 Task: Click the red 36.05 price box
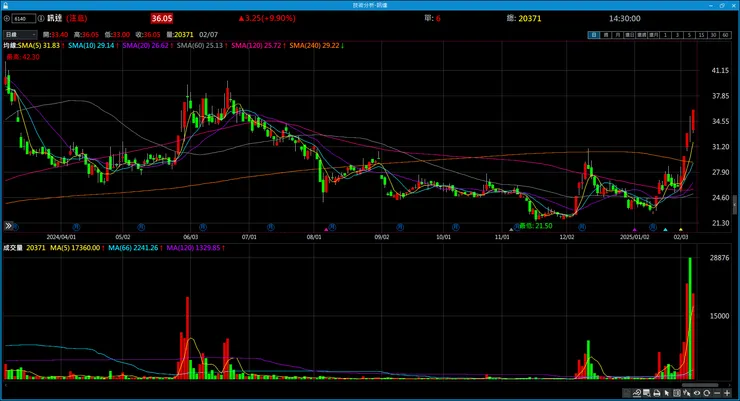(x=161, y=18)
